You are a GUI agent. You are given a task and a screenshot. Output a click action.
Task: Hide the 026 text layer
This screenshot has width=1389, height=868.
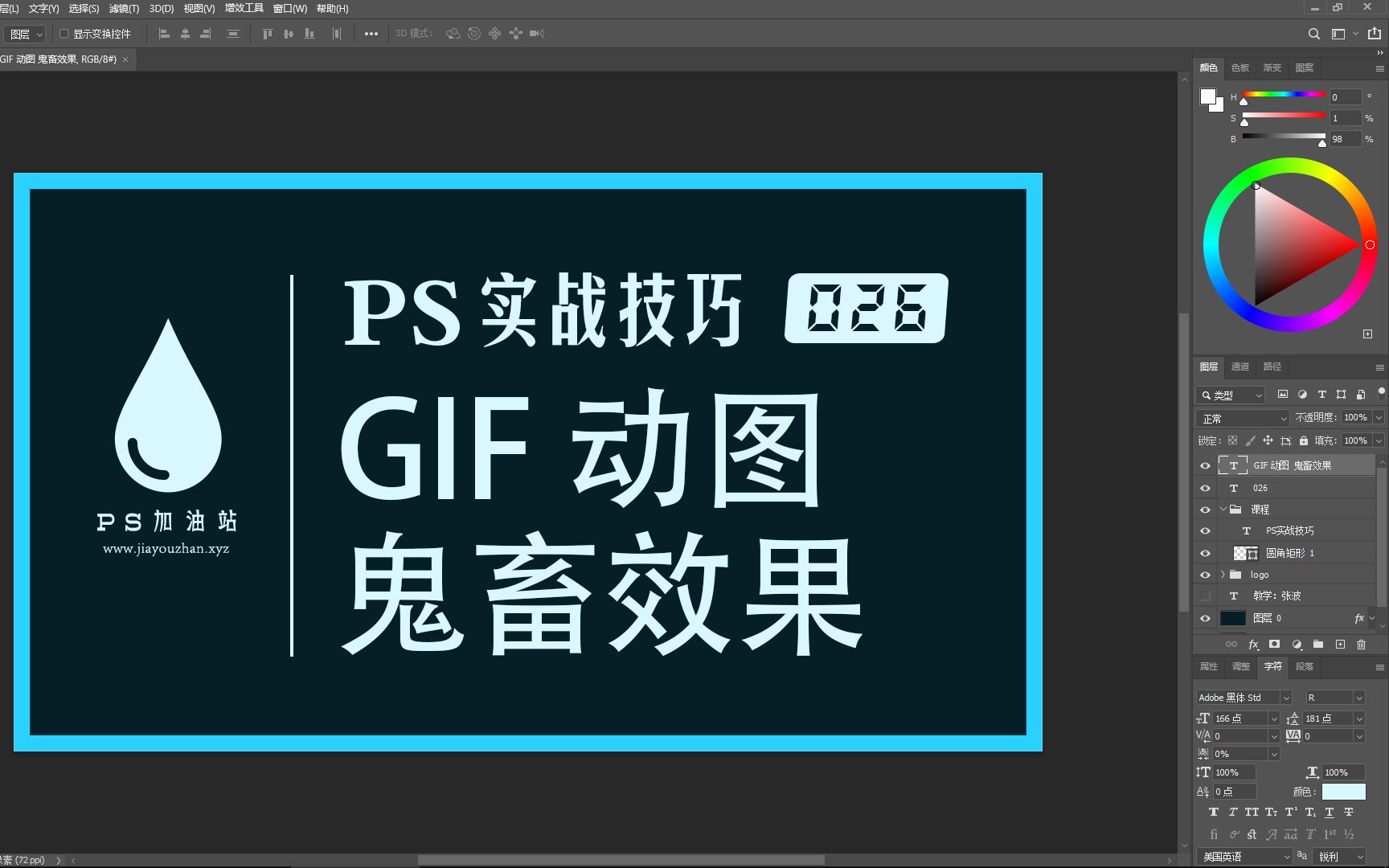coord(1205,488)
